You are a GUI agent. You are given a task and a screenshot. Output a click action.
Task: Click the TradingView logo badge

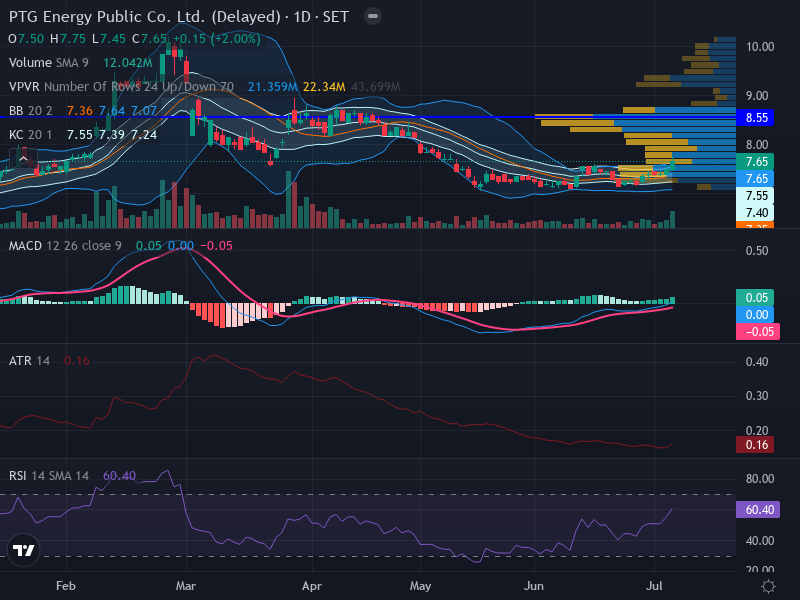pos(23,550)
